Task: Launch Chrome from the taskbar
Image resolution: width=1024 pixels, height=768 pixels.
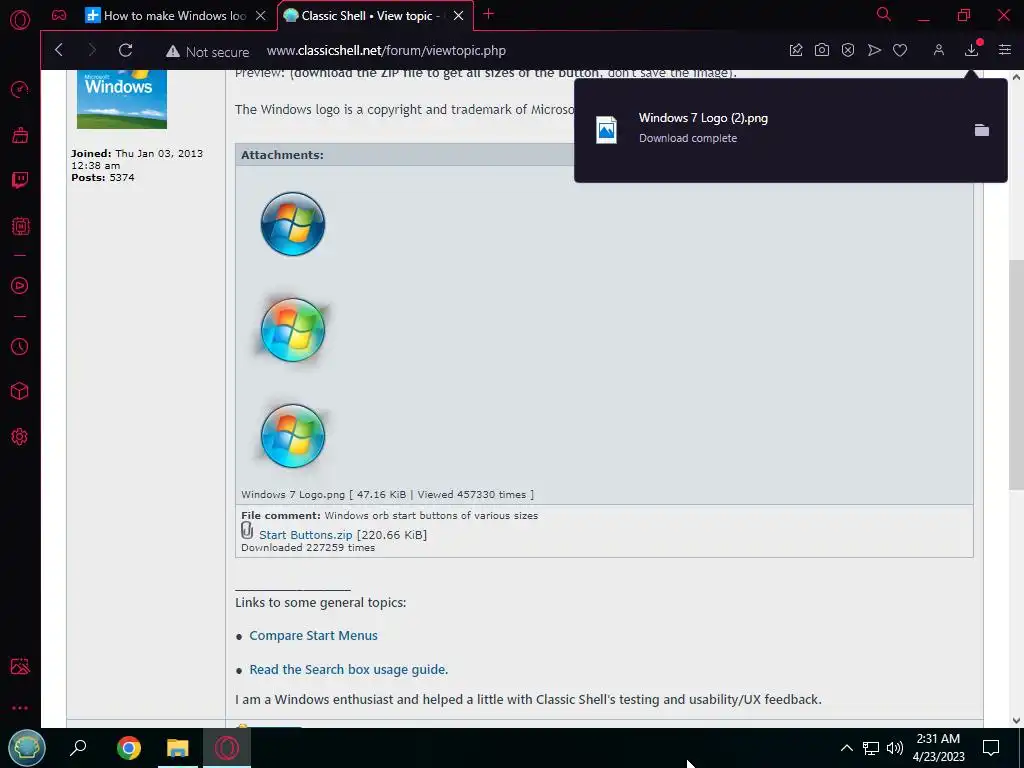Action: tap(129, 748)
